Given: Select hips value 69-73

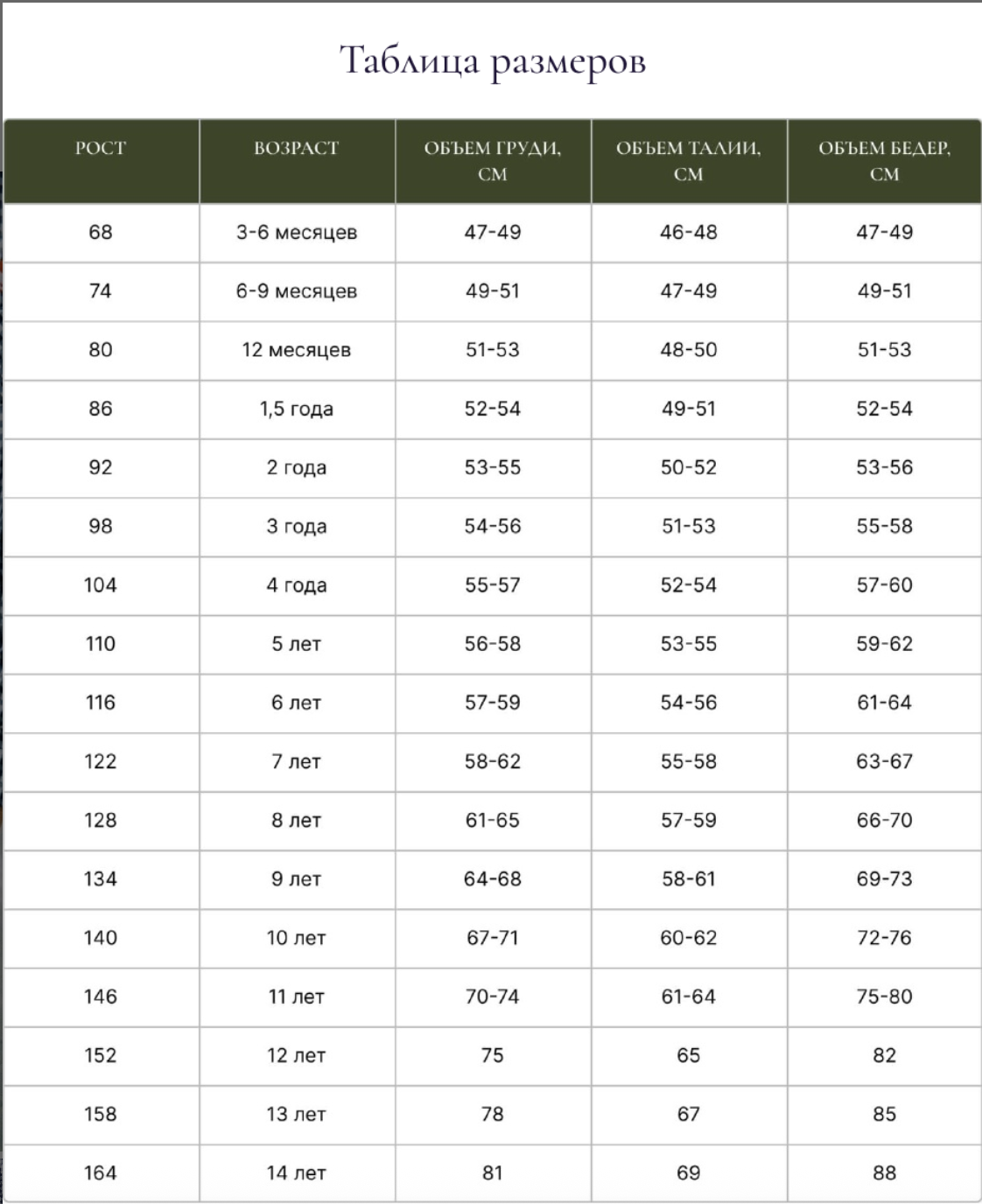Looking at the screenshot, I should tap(885, 878).
